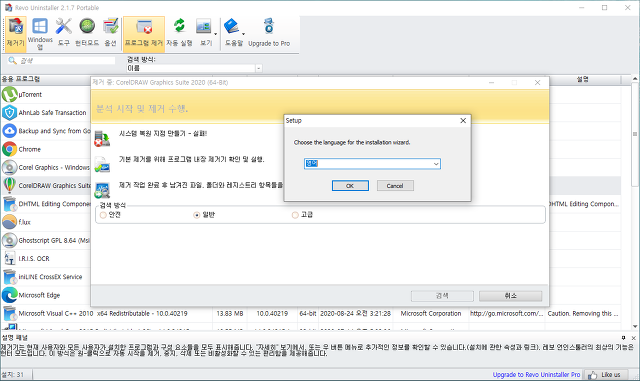Select the DHTML Editing Component icon
Image resolution: width=640 pixels, height=381 pixels.
coord(9,204)
